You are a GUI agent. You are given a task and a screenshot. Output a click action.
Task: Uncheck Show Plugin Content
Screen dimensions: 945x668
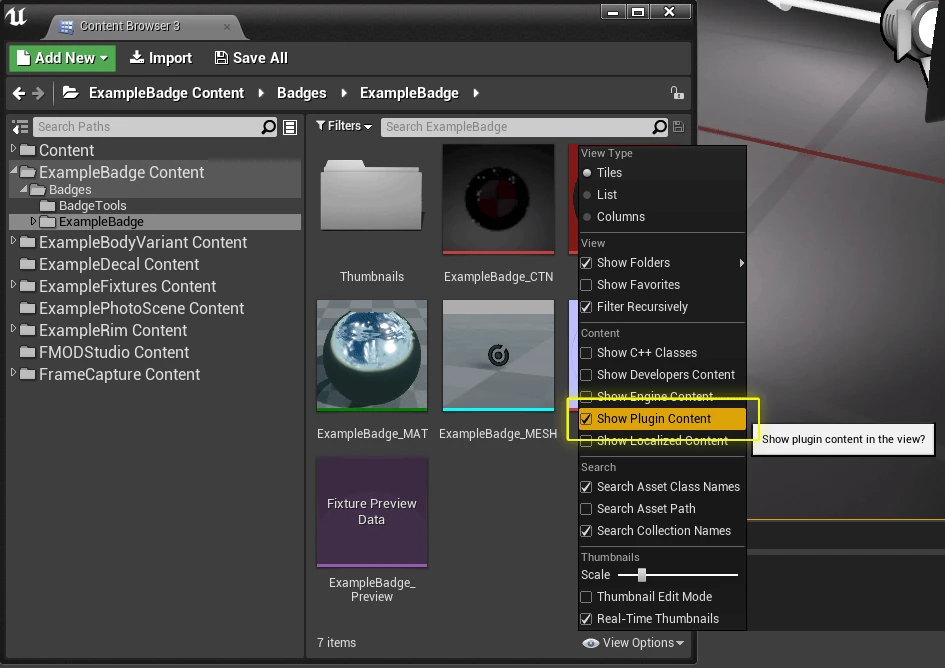click(x=586, y=419)
